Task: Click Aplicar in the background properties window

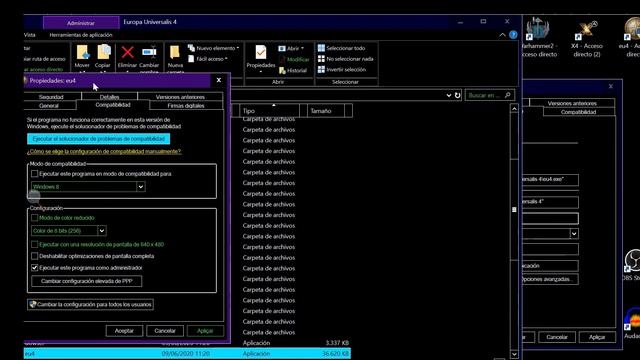Action: tap(597, 337)
